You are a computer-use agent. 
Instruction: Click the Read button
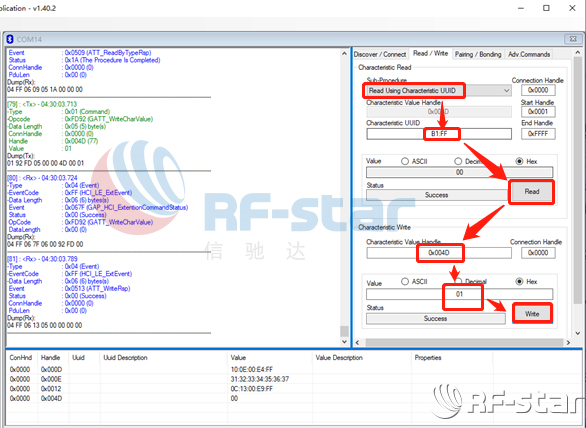(532, 192)
